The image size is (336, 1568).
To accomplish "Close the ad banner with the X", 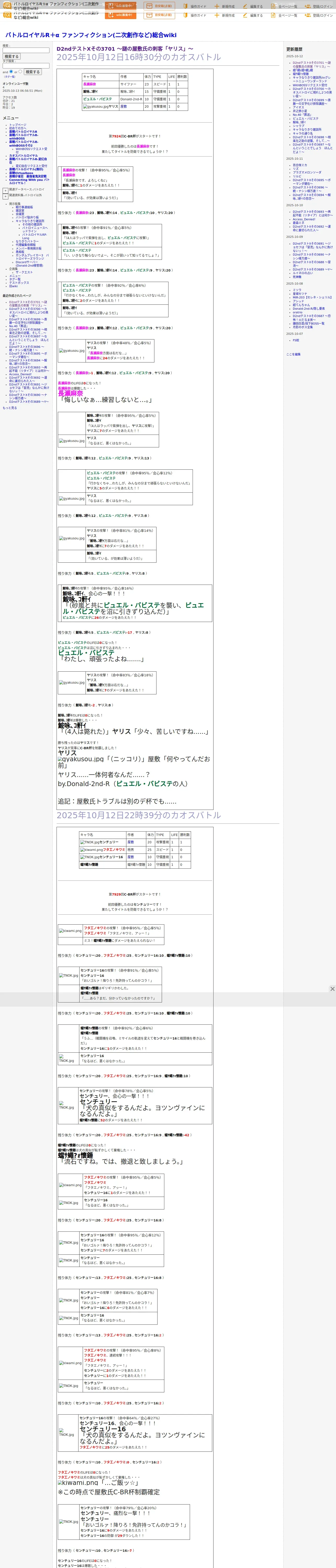I will [x=332, y=989].
